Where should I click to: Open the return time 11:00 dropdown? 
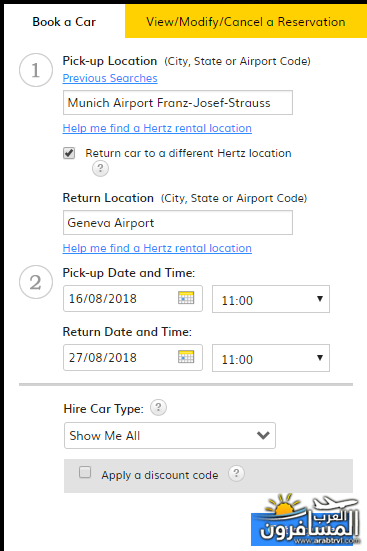[x=271, y=358]
